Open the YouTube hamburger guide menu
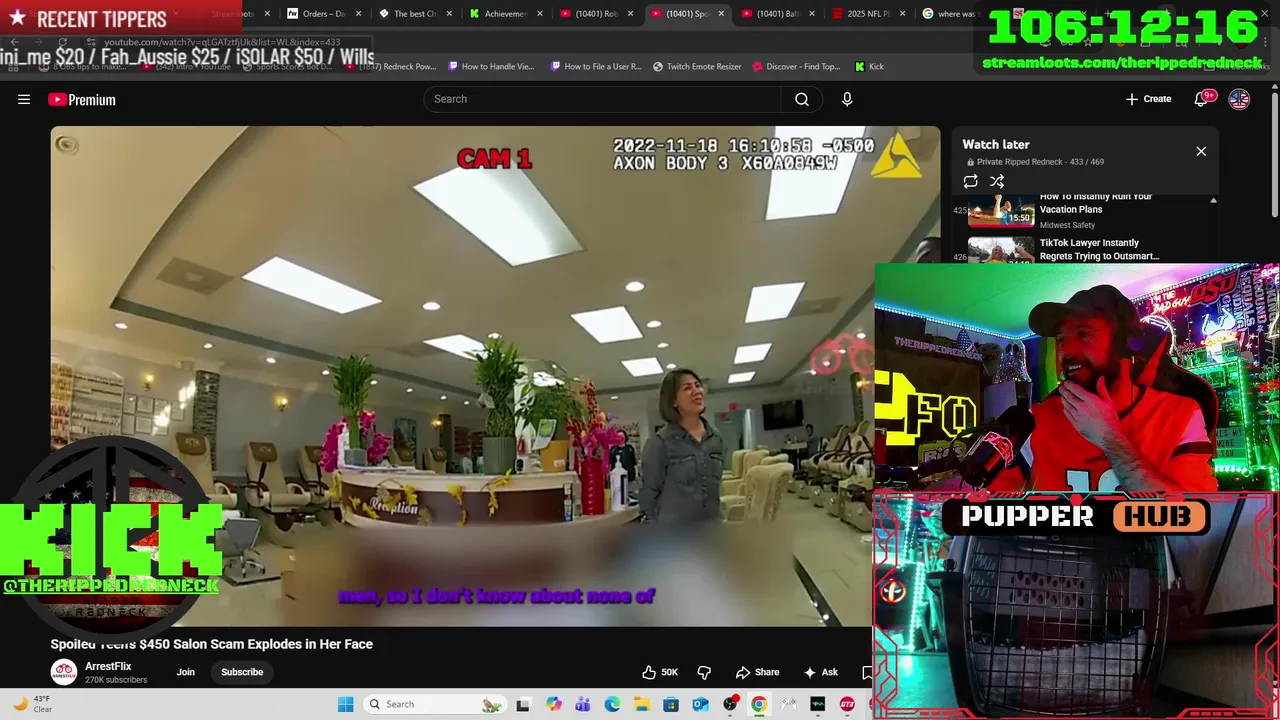The width and height of the screenshot is (1280, 720). click(x=24, y=99)
